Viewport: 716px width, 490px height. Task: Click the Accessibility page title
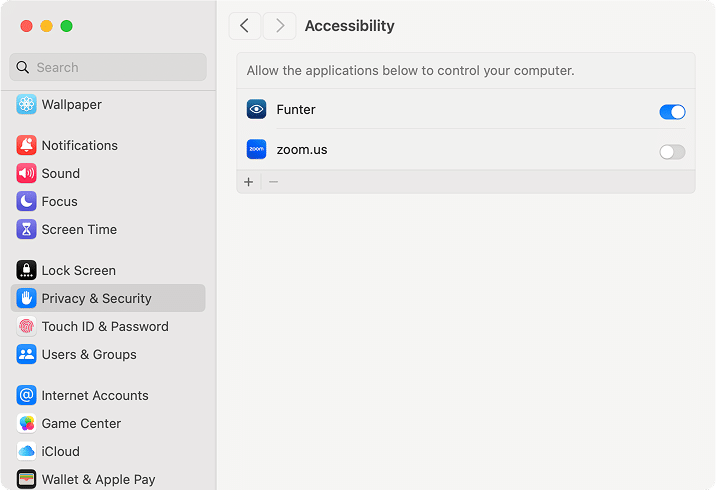[x=350, y=26]
